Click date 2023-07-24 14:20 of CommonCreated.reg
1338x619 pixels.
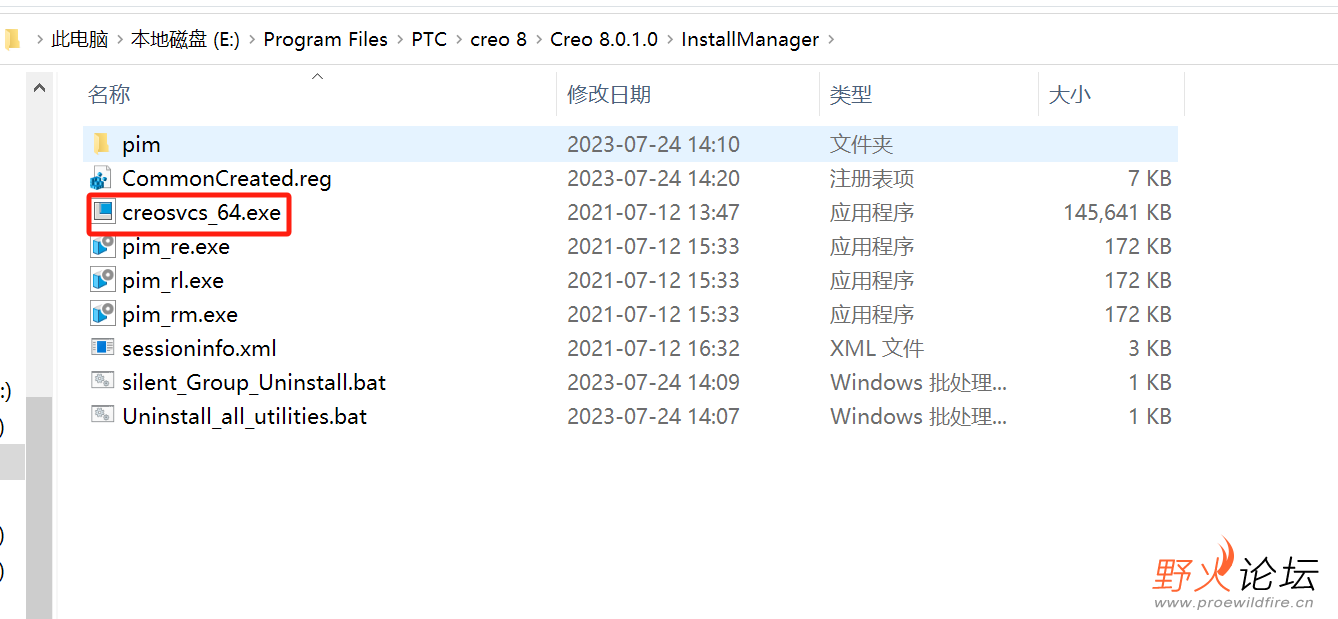coord(654,179)
